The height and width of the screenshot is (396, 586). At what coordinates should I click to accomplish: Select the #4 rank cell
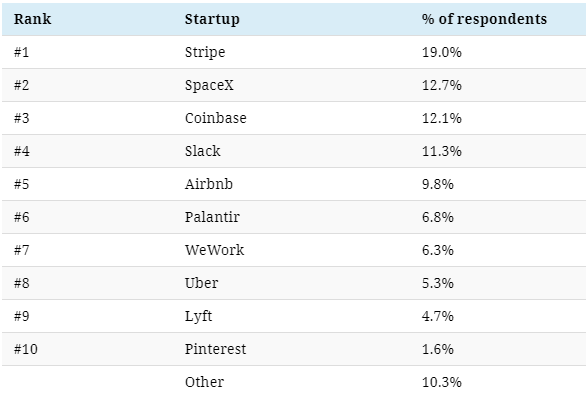(x=22, y=151)
